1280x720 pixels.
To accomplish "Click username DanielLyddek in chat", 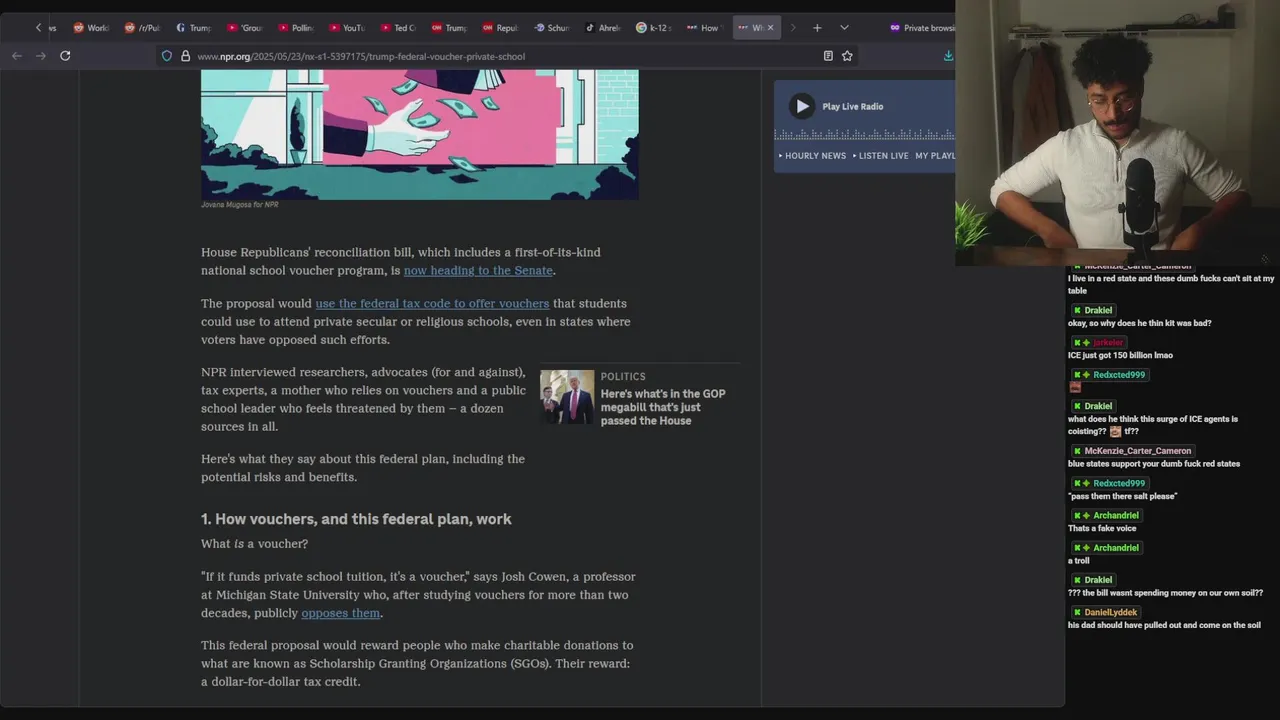I will pos(1110,612).
